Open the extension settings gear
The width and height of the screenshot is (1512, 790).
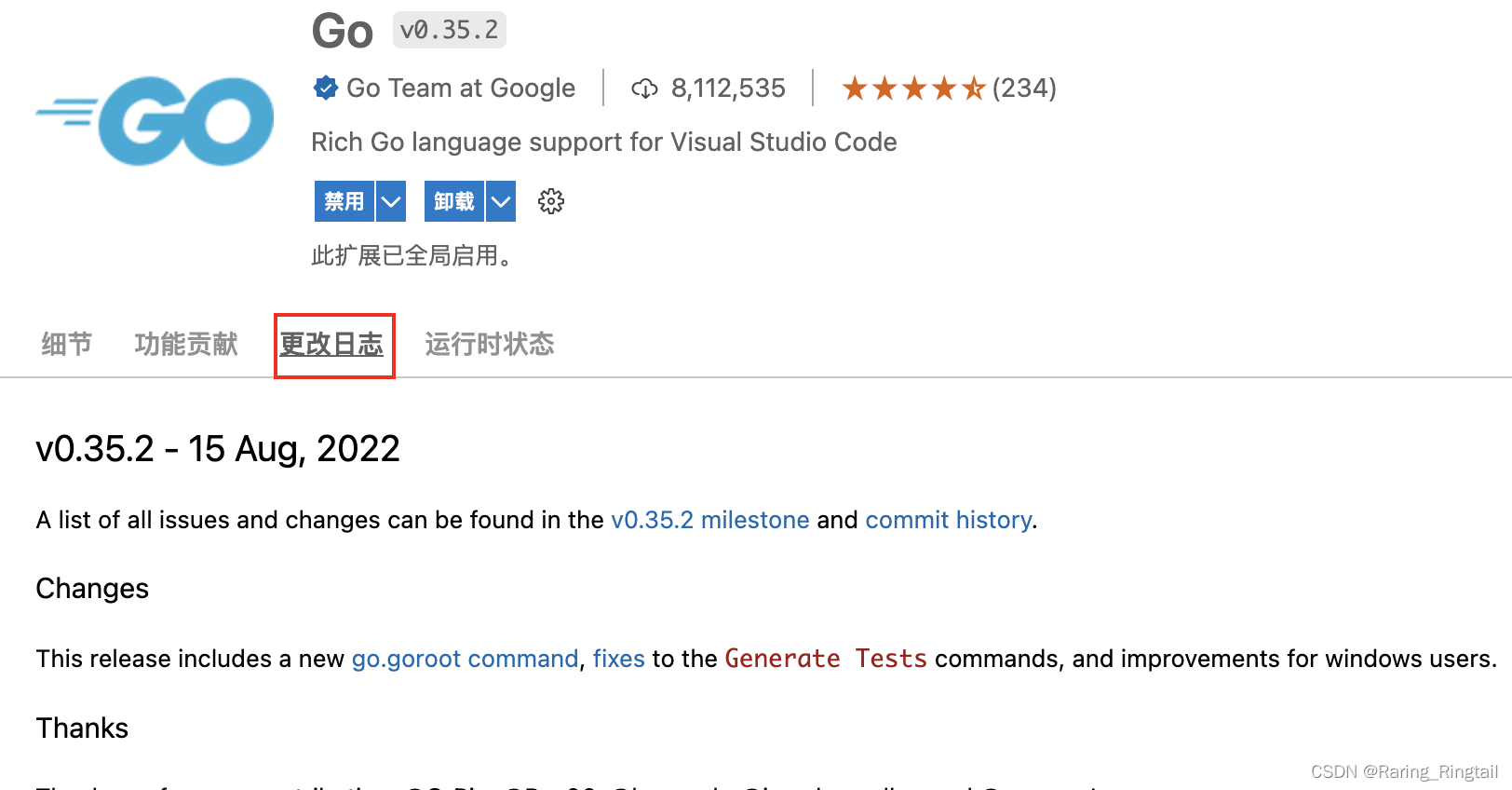tap(551, 201)
